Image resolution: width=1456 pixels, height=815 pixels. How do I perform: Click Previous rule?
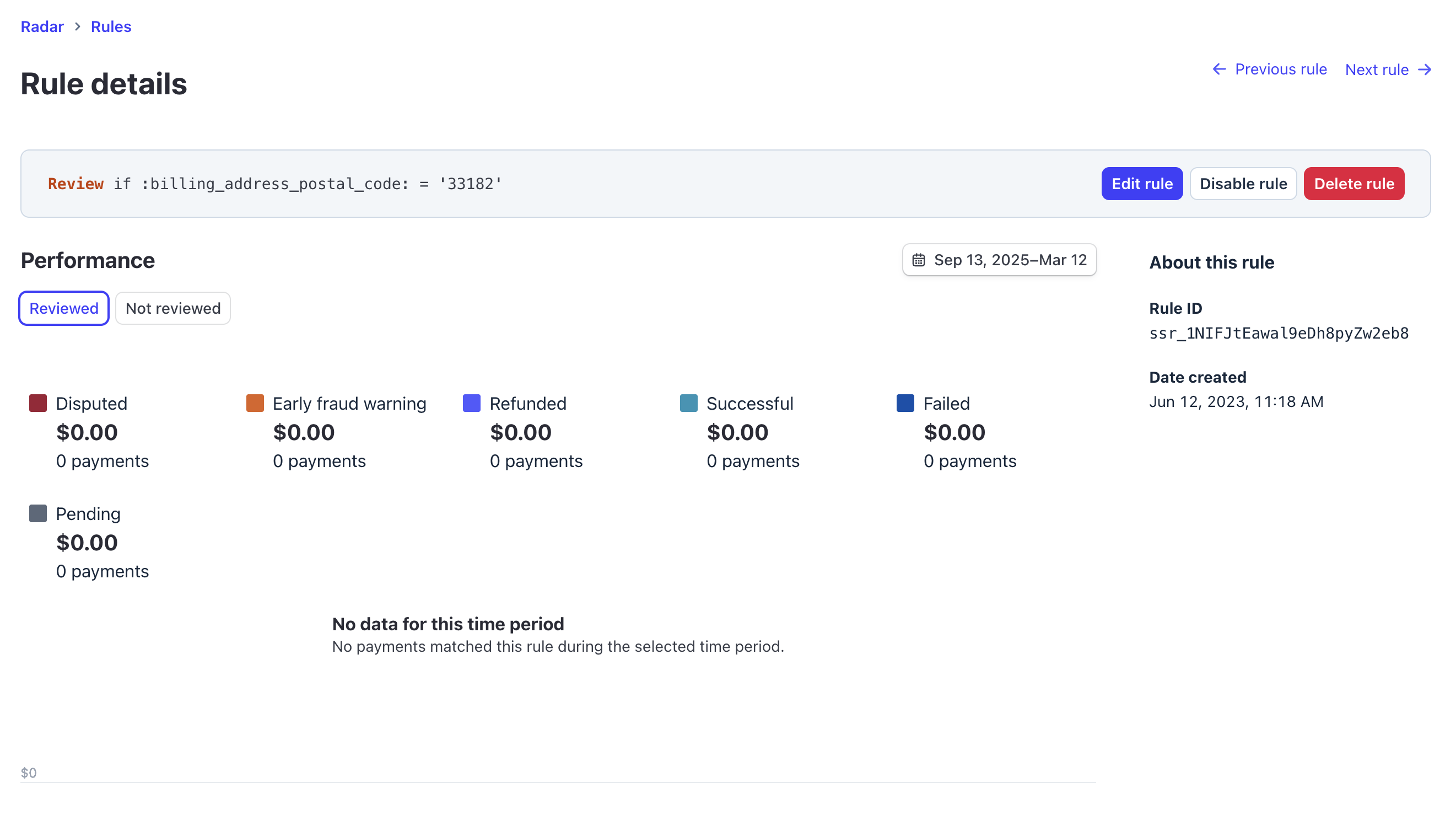pos(1281,69)
